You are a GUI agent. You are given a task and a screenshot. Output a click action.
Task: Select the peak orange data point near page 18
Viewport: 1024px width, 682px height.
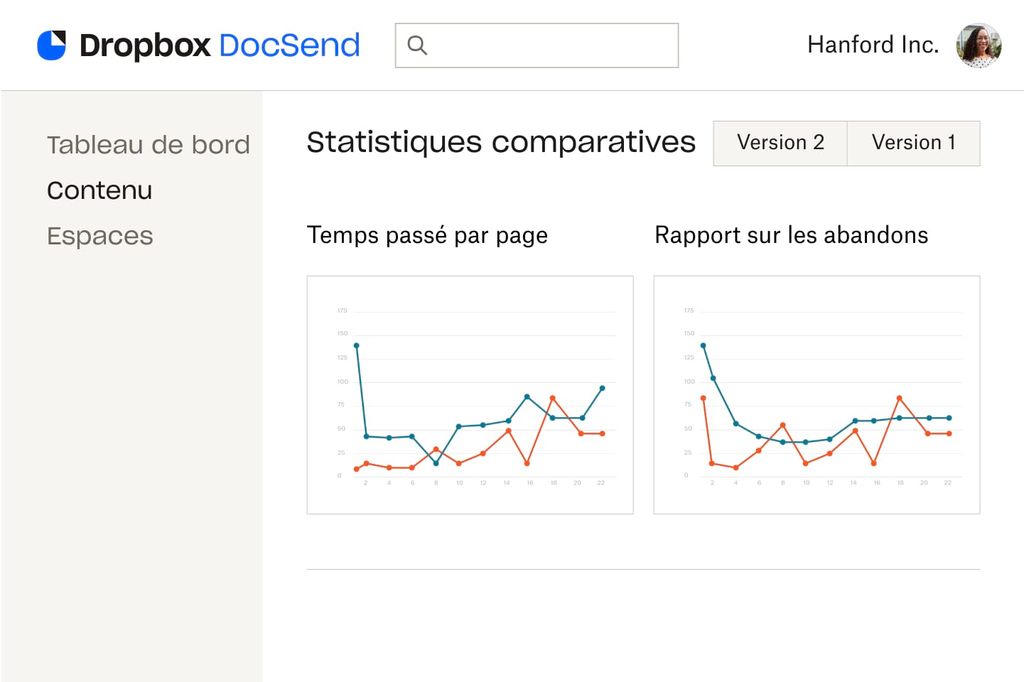click(555, 397)
